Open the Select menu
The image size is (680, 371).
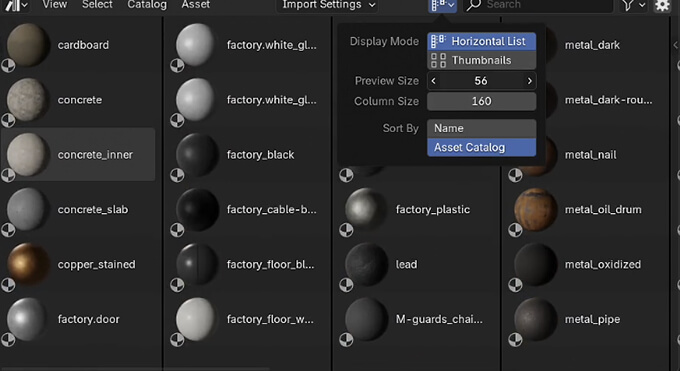pos(97,5)
